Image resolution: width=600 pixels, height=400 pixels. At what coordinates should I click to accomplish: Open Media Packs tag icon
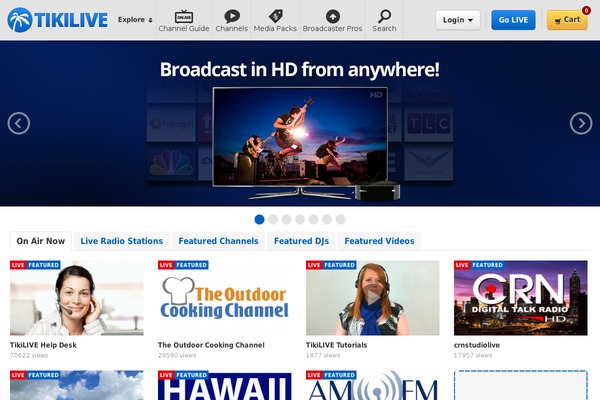(275, 16)
